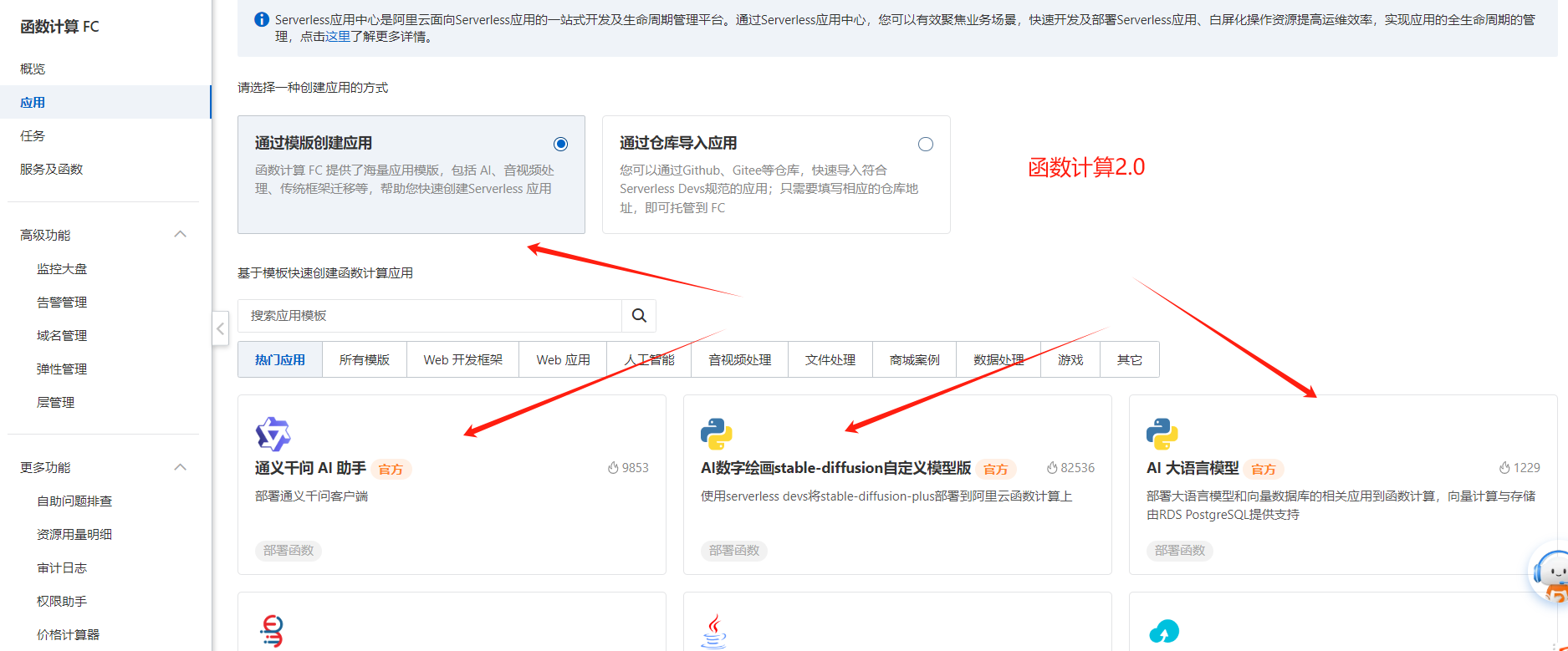Click the info icon in the Serverless banner
Screen dimensions: 1568x651
[x=262, y=19]
